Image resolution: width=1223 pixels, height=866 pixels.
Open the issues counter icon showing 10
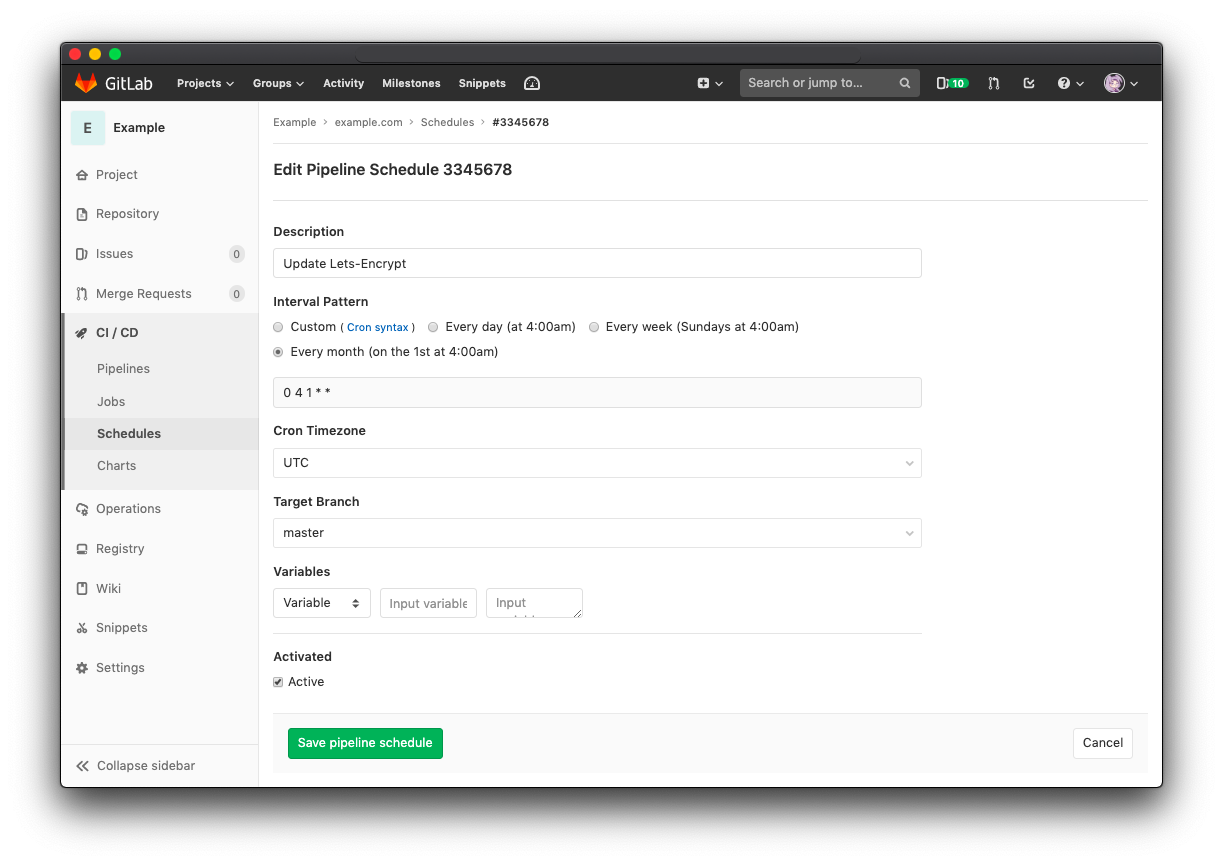(951, 83)
